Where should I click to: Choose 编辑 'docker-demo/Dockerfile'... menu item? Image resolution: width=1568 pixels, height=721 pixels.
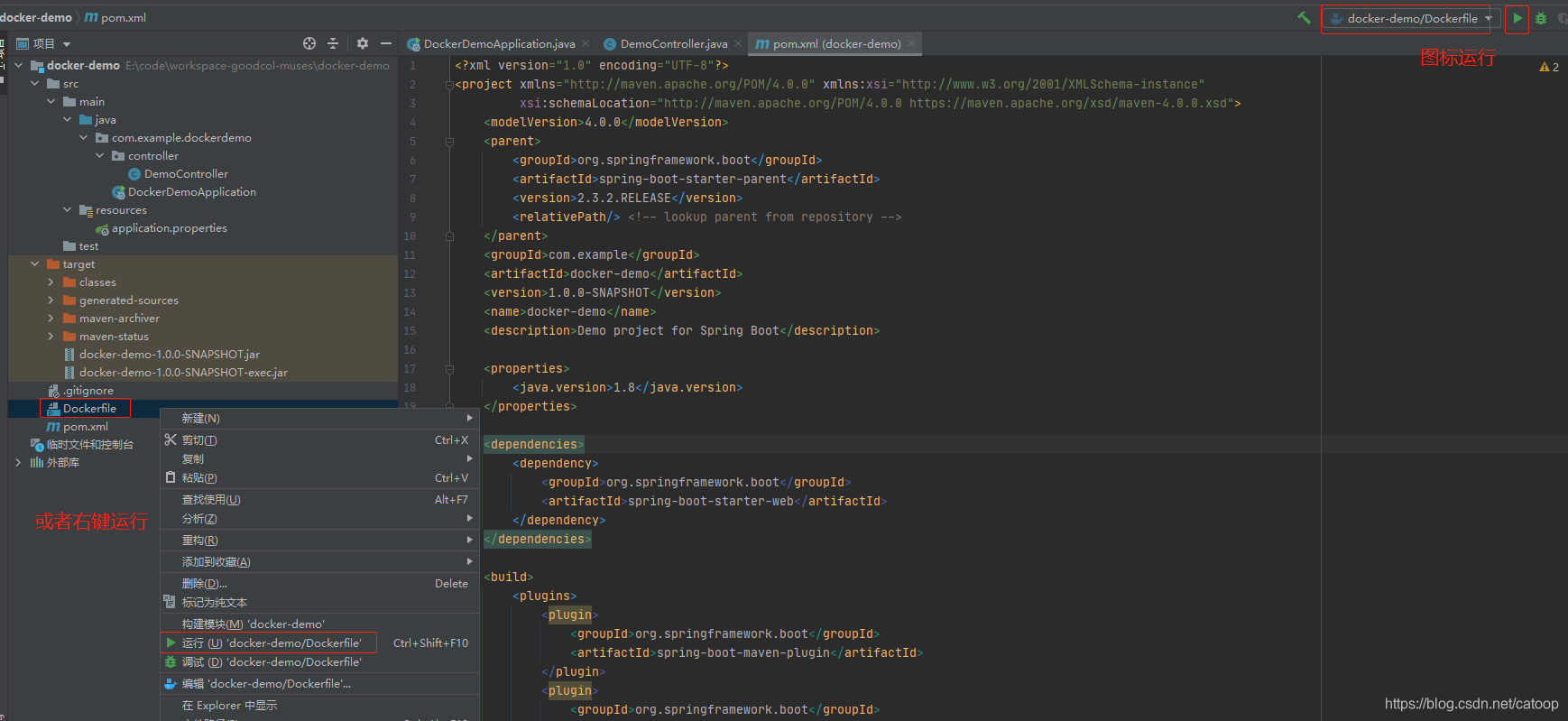(319, 683)
